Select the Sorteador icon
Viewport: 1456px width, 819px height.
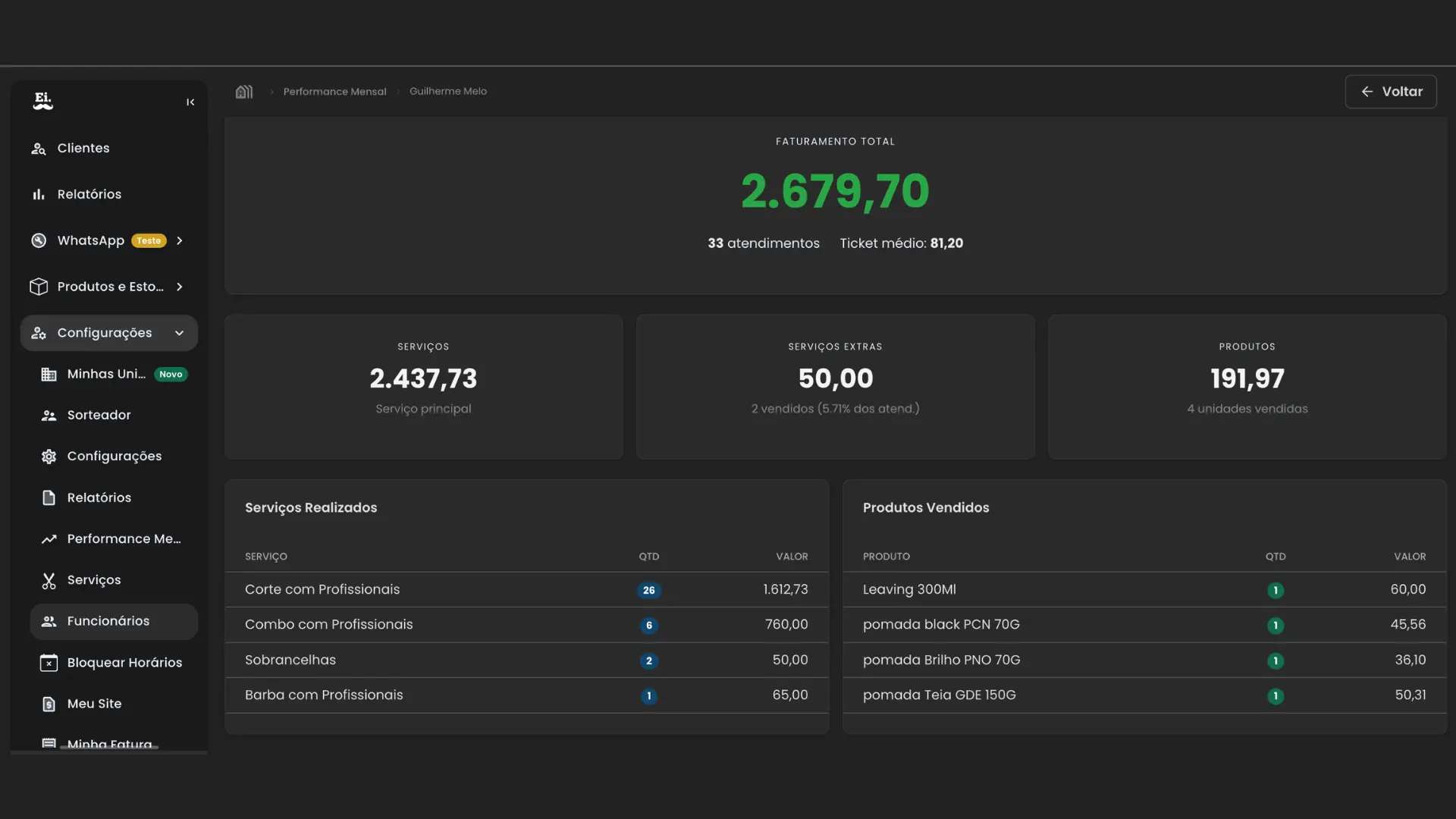tap(49, 415)
